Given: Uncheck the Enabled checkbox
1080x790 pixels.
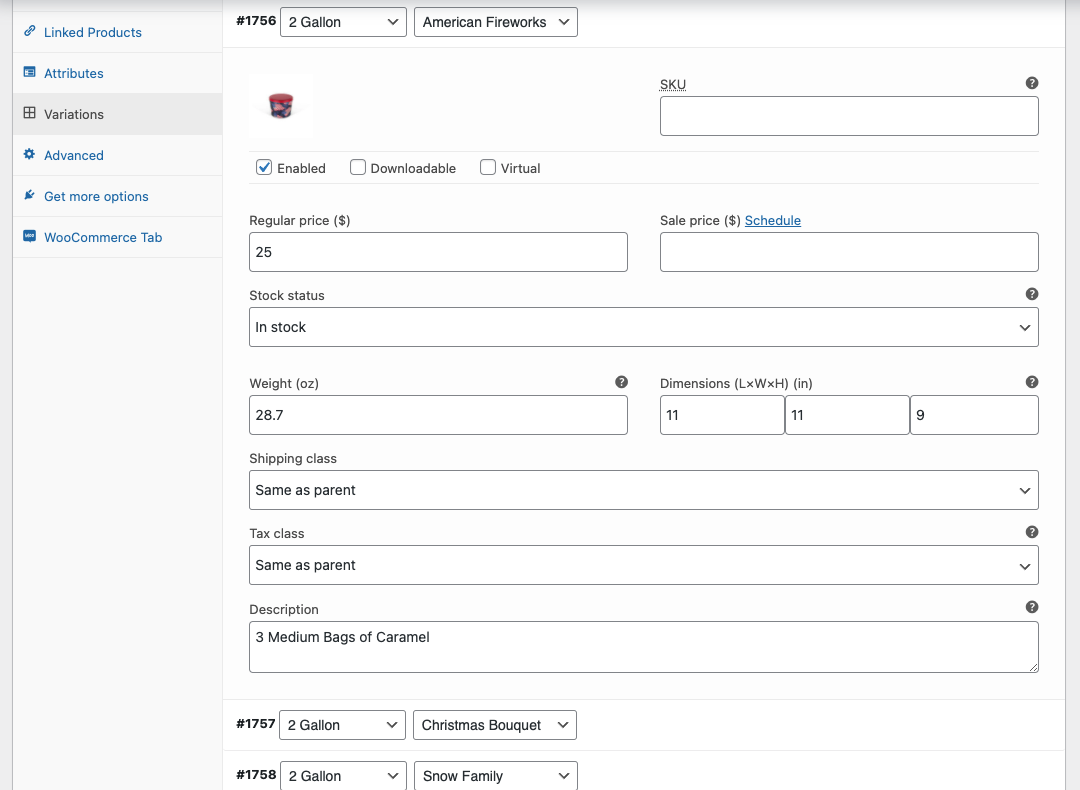Looking at the screenshot, I should (264, 167).
